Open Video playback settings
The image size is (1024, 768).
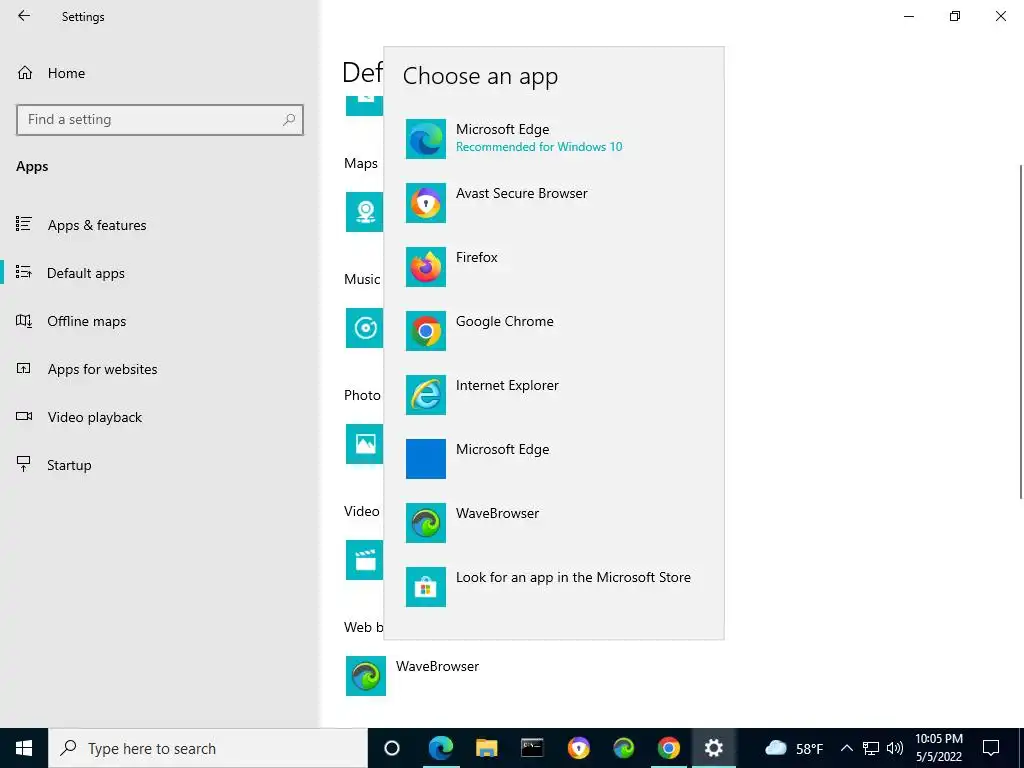78,417
